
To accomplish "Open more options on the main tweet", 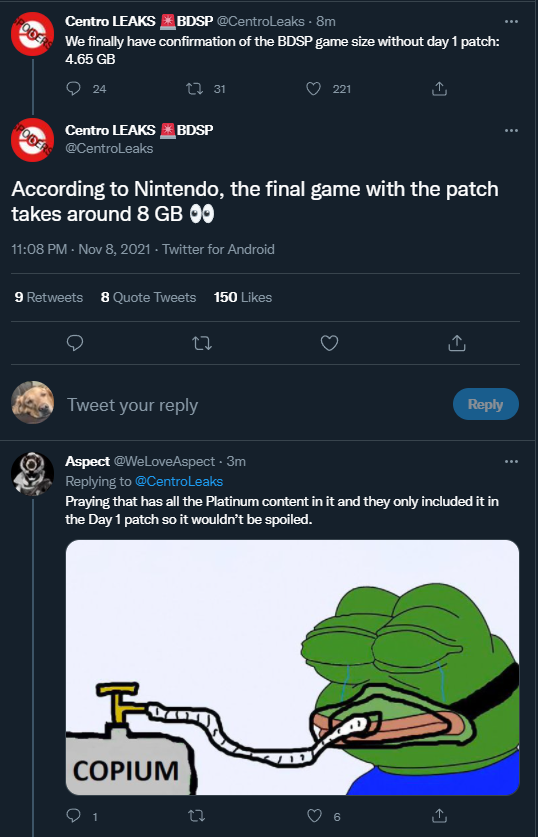I will point(511,130).
